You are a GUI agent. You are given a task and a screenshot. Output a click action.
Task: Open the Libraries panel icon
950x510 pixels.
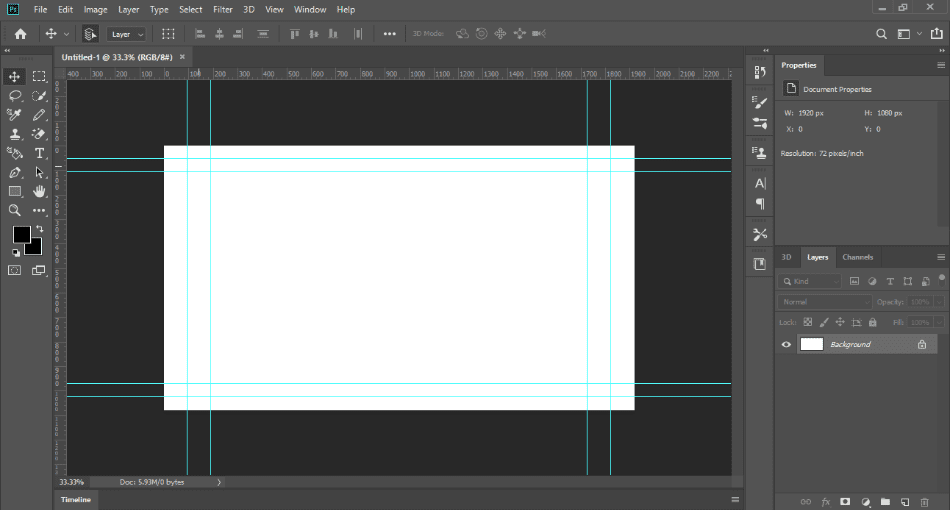point(760,264)
